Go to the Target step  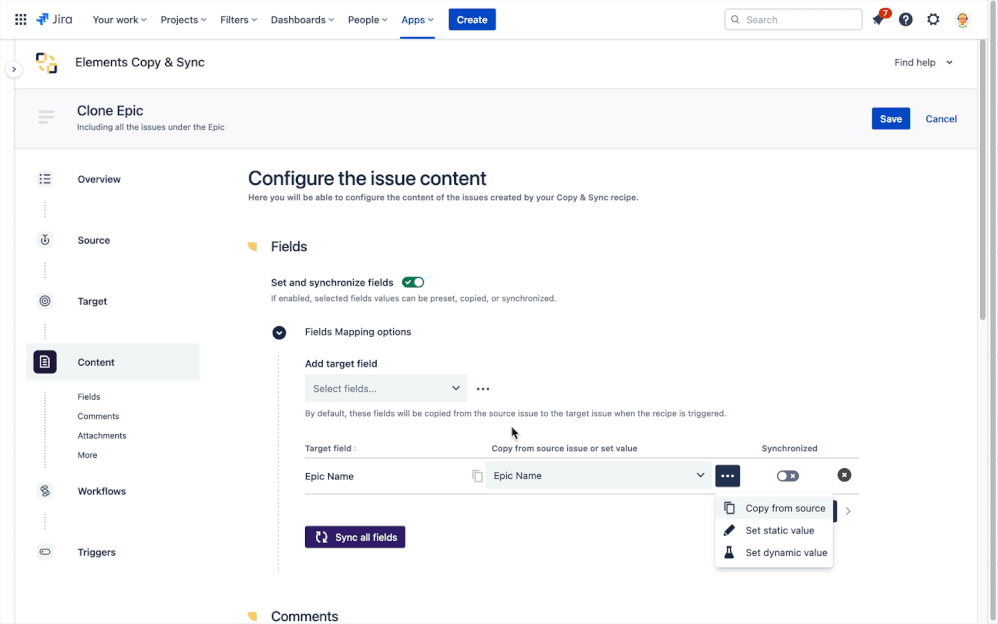pos(92,301)
